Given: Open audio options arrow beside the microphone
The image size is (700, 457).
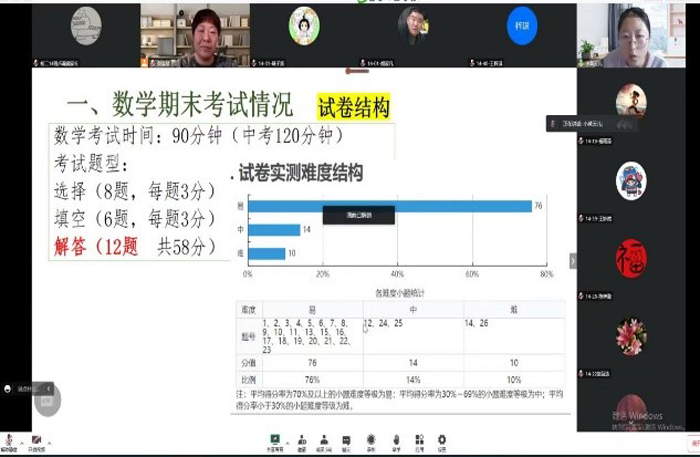Looking at the screenshot, I should pos(22,443).
